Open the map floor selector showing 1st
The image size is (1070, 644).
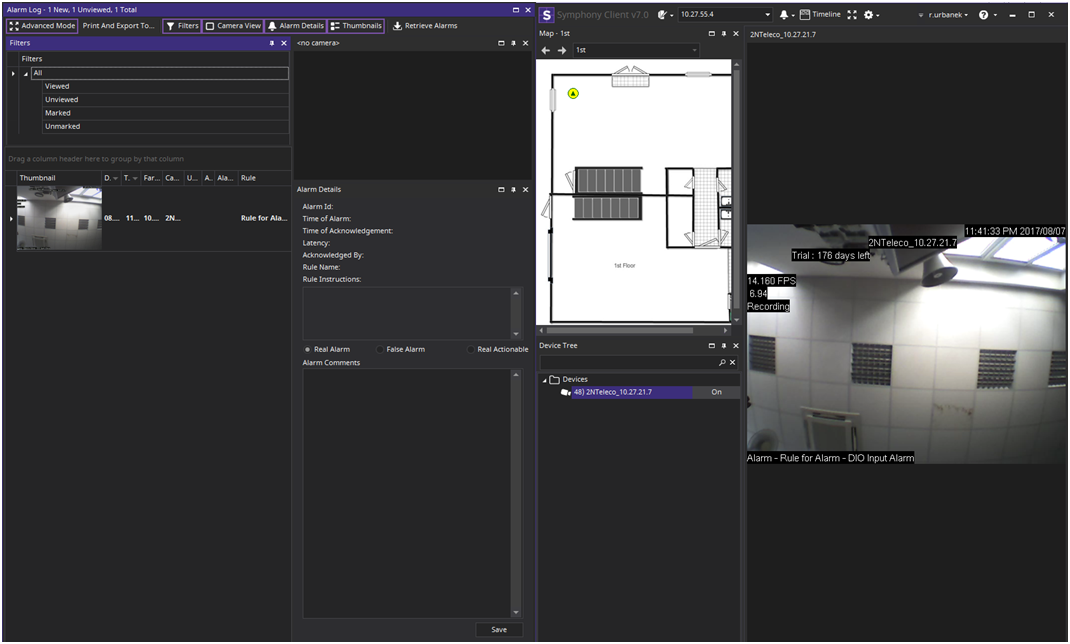(636, 50)
